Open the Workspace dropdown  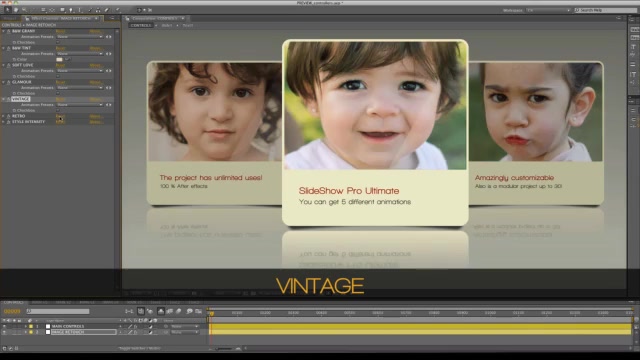tap(548, 10)
